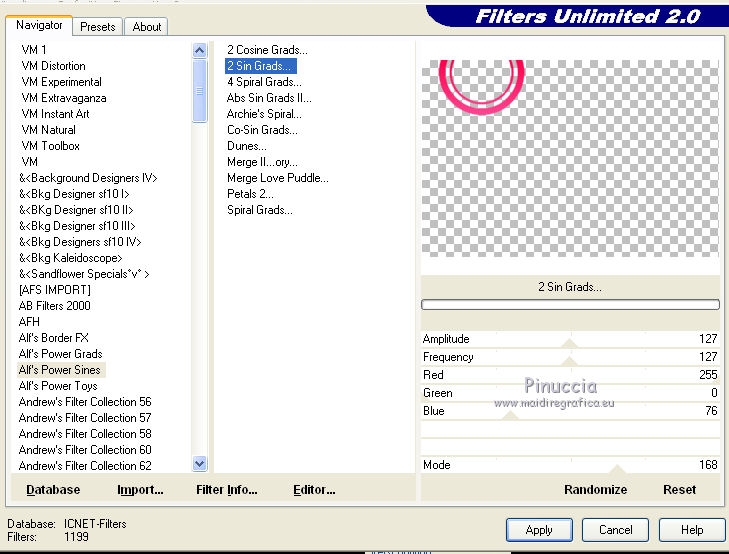
Task: Click the category list scrollbar thumb
Action: 199,91
